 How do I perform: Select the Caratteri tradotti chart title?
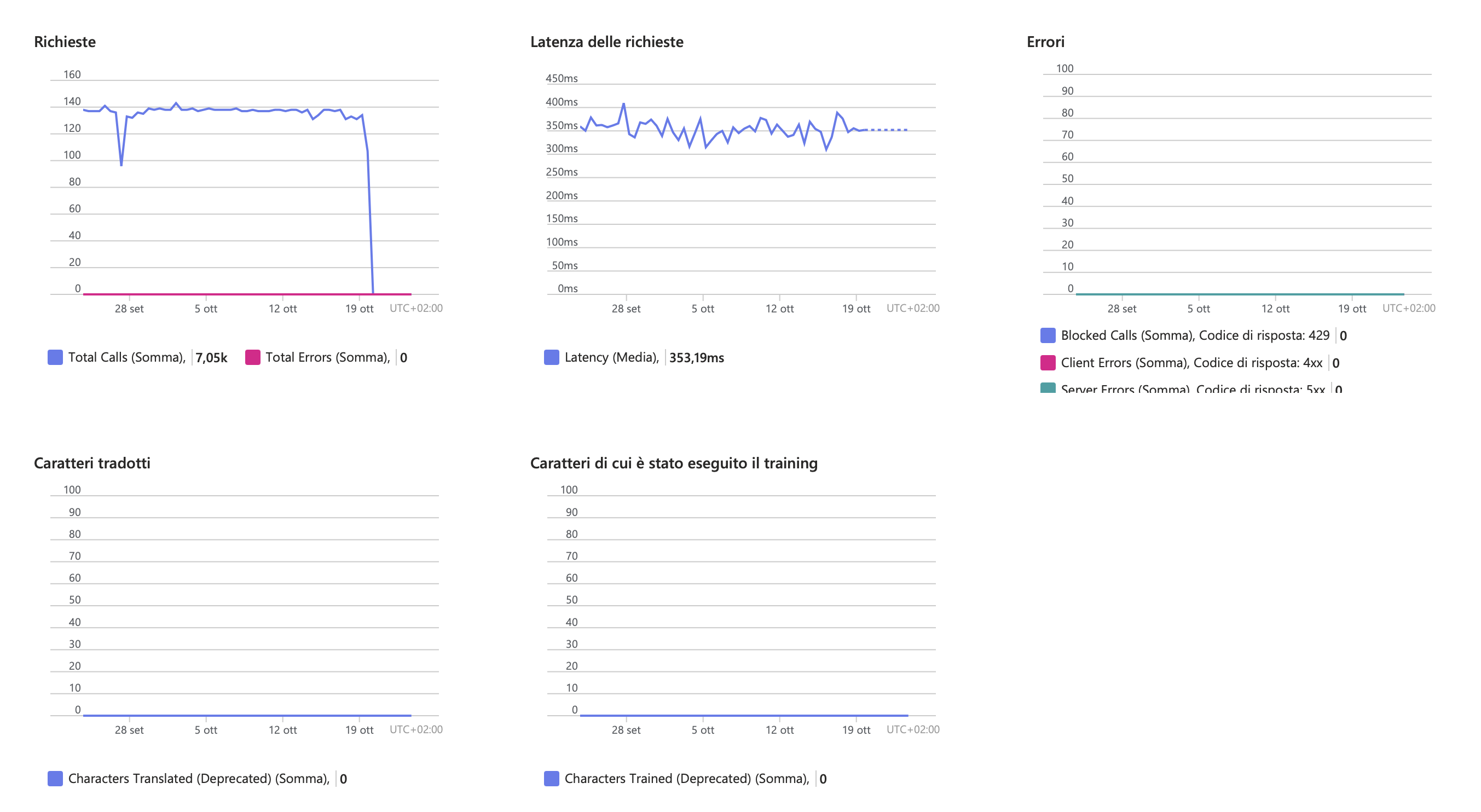point(92,462)
